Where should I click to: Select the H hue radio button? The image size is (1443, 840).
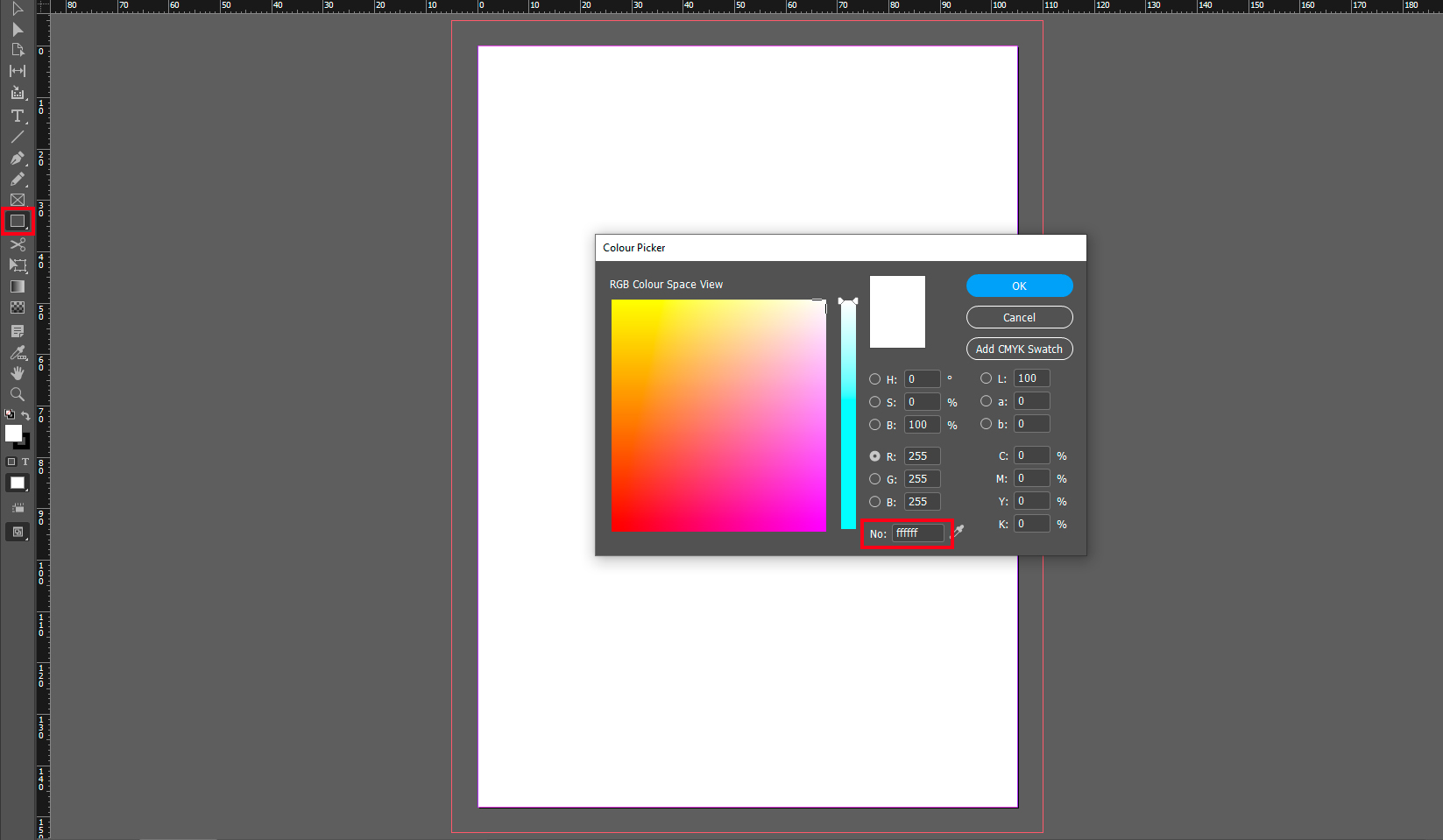click(x=874, y=379)
